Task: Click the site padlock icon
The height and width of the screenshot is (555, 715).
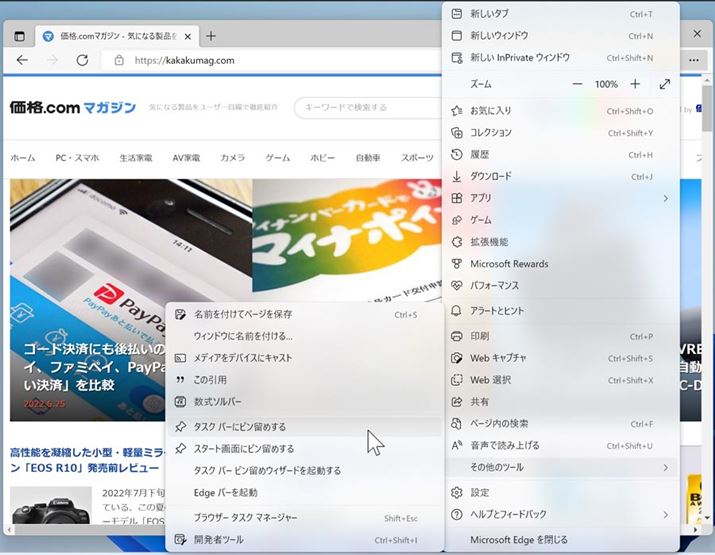Action: click(x=119, y=60)
